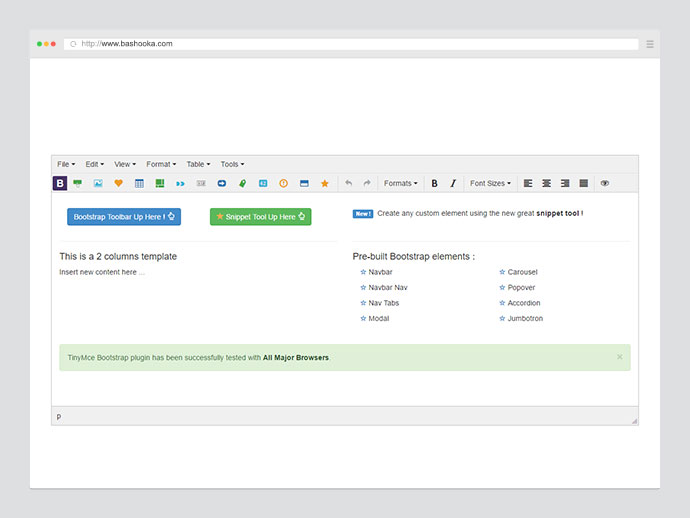This screenshot has width=690, height=518.
Task: Click the 'Pre-built Bootstrap elements' heading
Action: coord(414,256)
